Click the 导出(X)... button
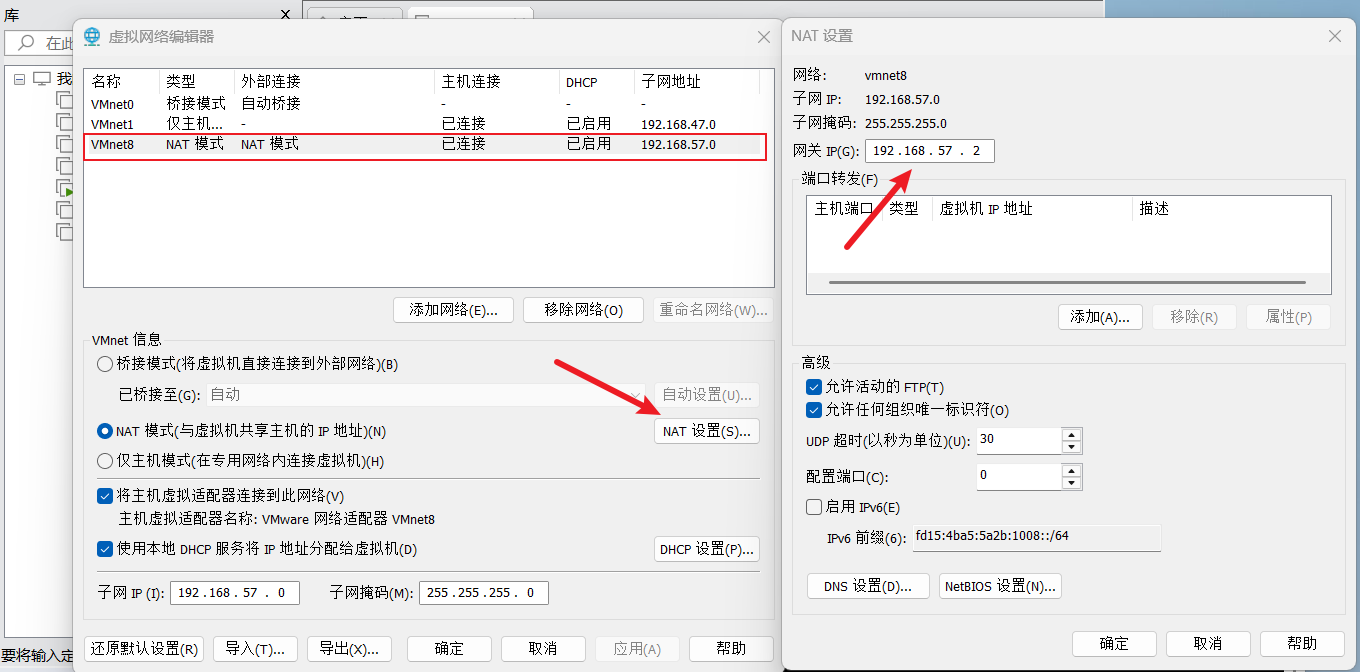The height and width of the screenshot is (672, 1360). (x=349, y=649)
